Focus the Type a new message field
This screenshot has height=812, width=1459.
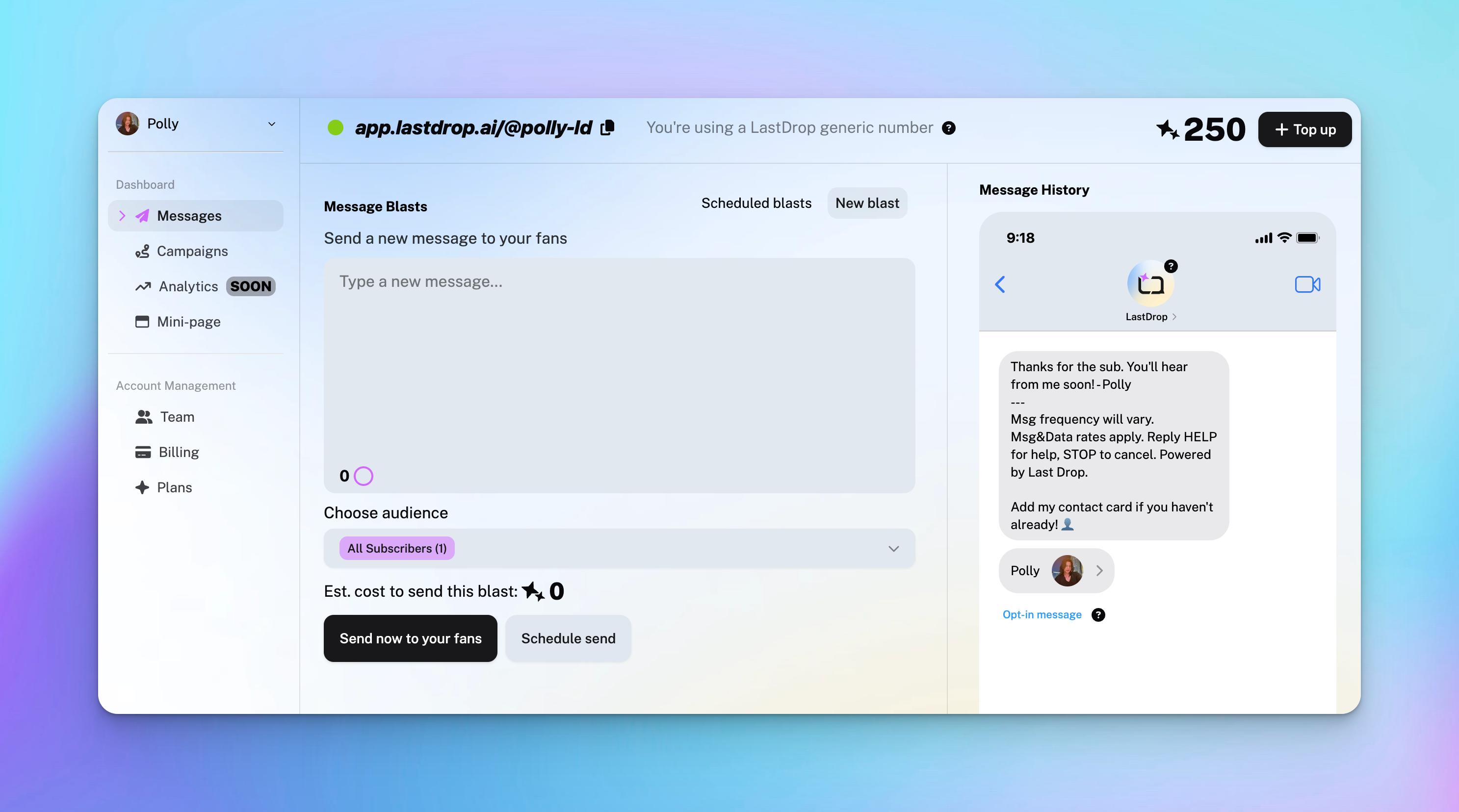[x=619, y=362]
